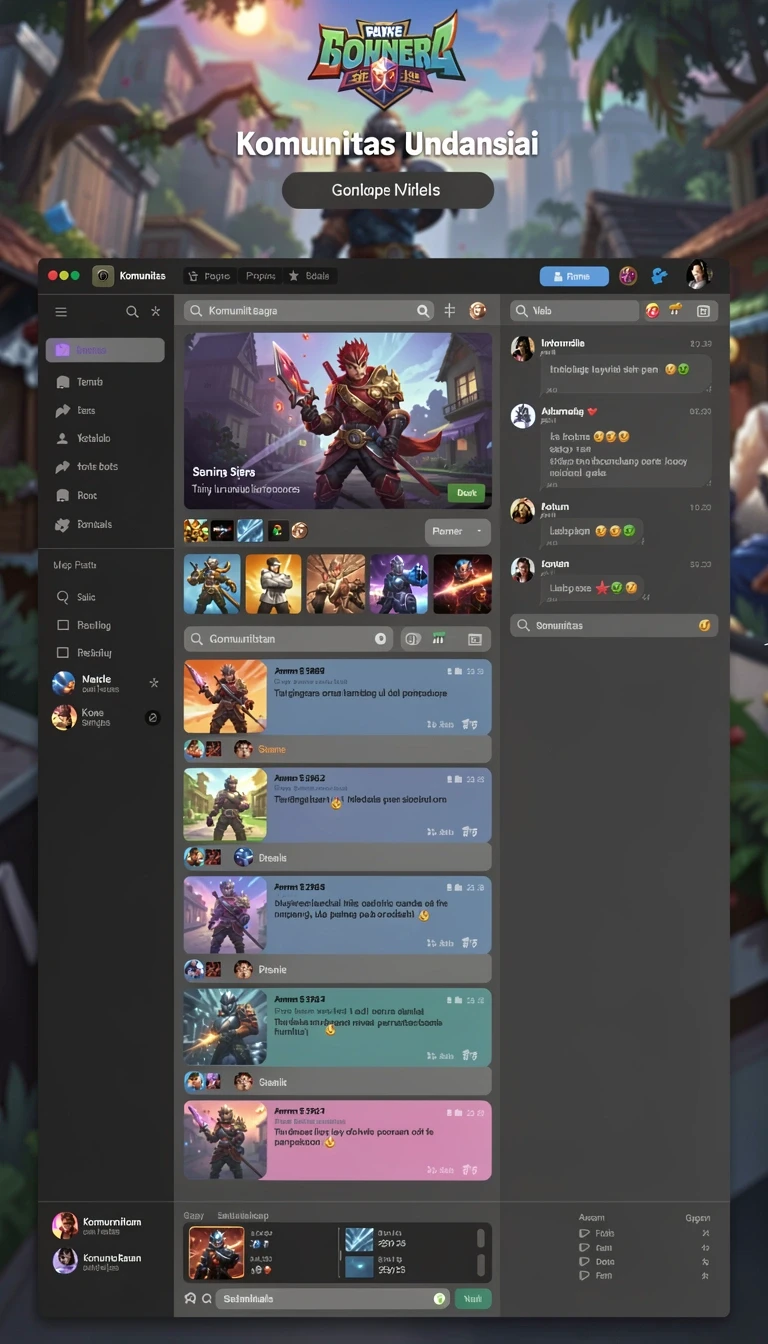
Task: Click the green Dark button on banner
Action: pos(466,493)
